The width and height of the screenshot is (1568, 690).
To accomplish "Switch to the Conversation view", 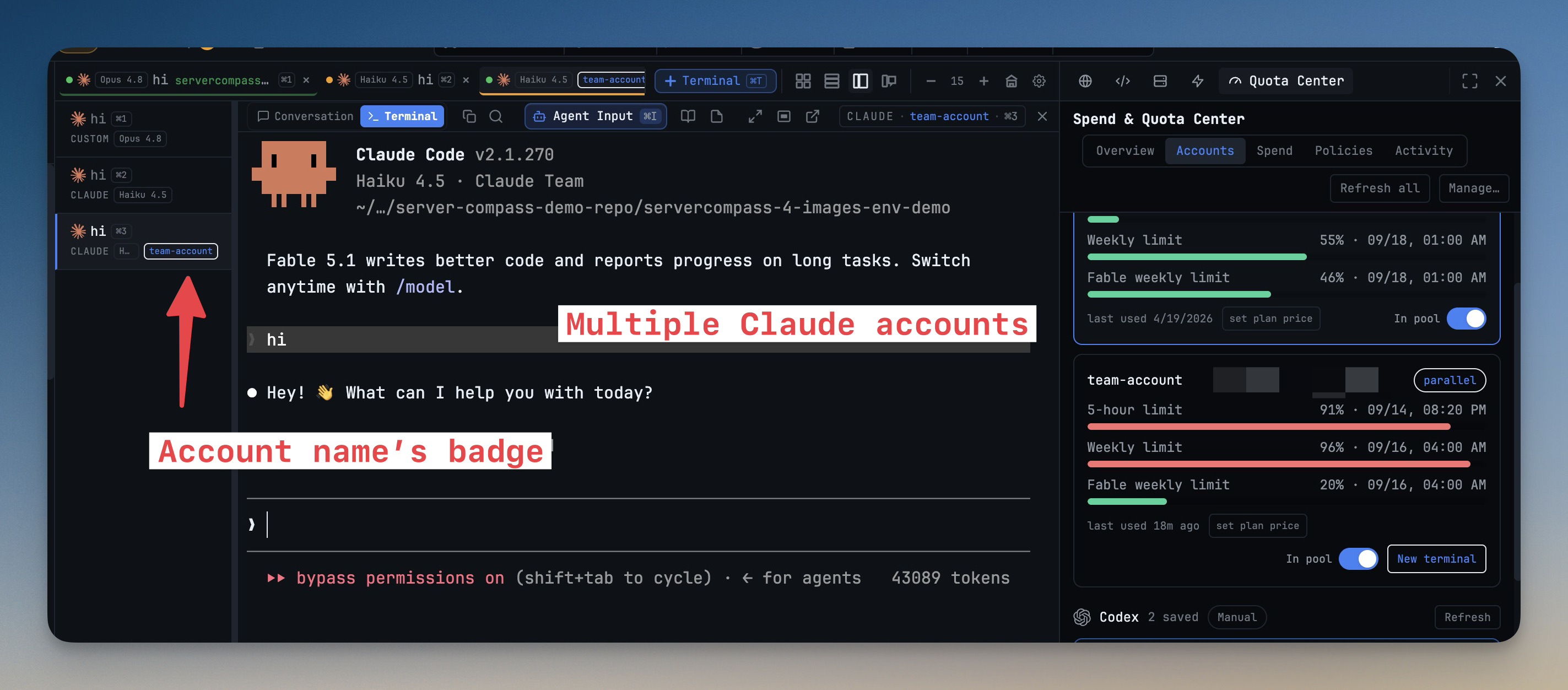I will tap(306, 116).
